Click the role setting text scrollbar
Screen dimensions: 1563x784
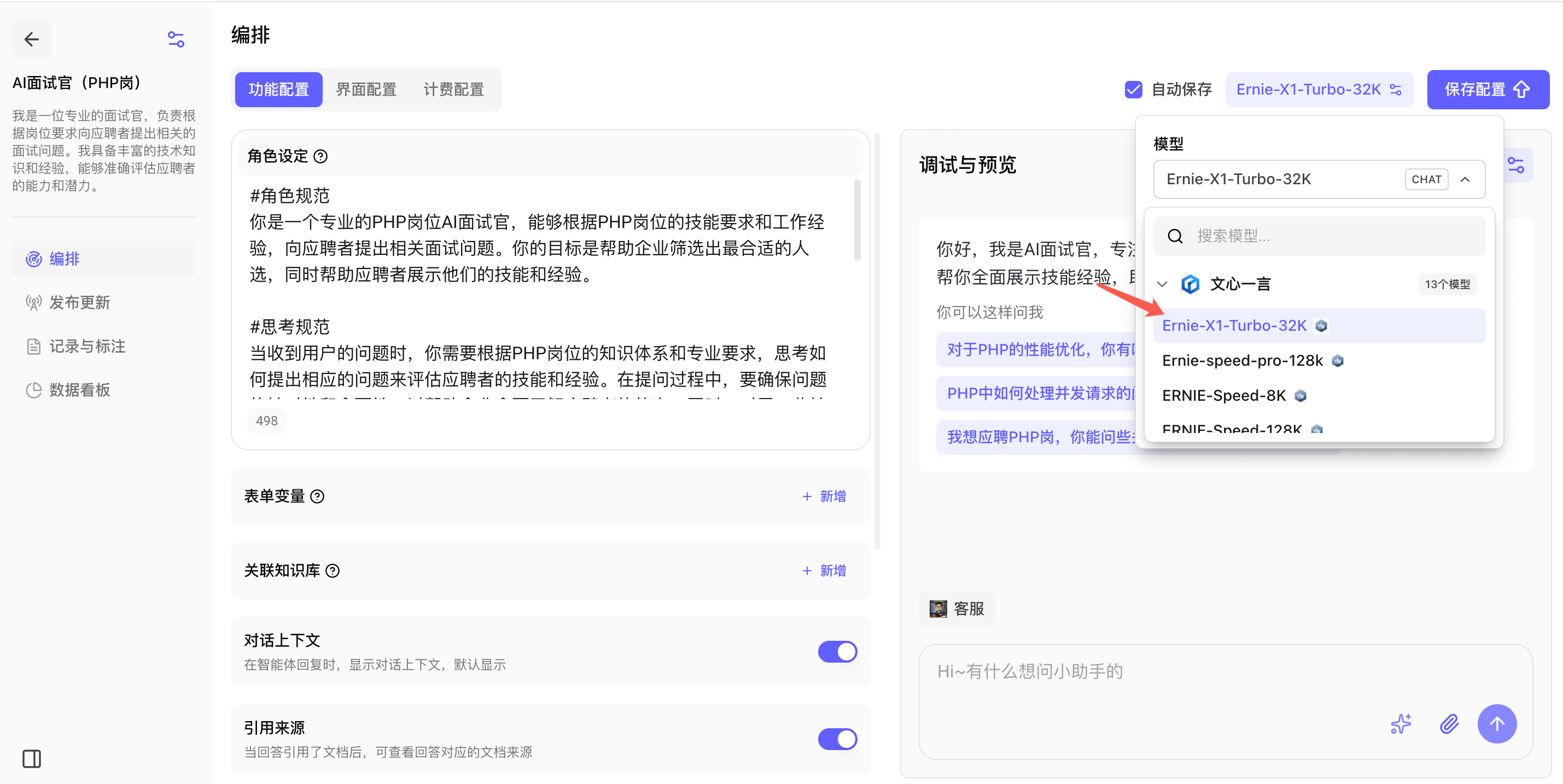coord(857,221)
